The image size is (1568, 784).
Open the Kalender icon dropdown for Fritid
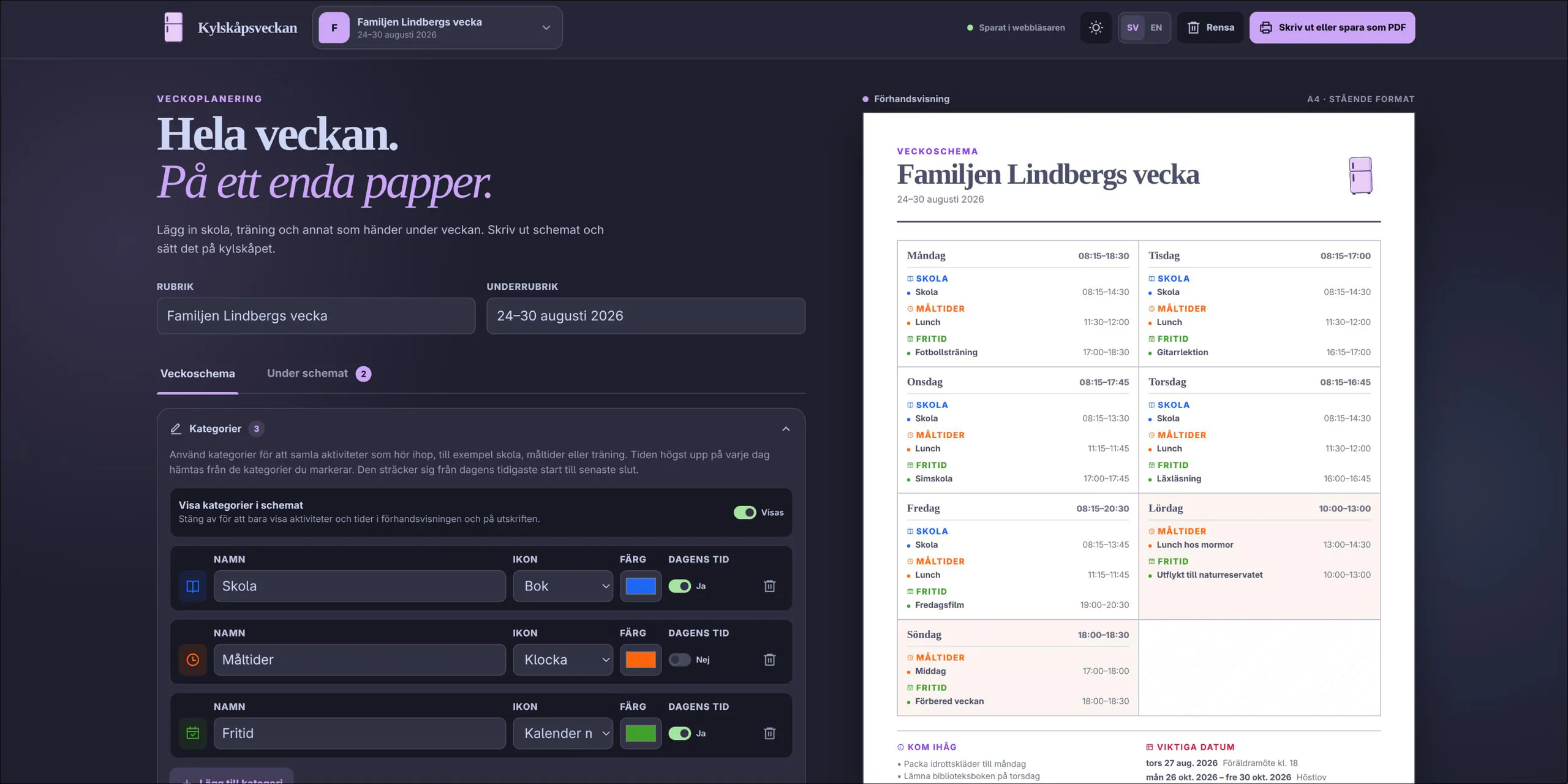click(563, 733)
